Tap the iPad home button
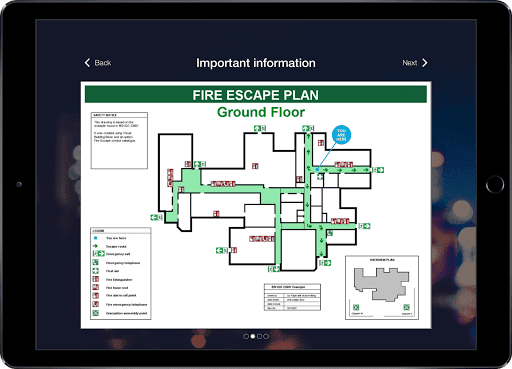The height and width of the screenshot is (369, 512). (x=495, y=184)
